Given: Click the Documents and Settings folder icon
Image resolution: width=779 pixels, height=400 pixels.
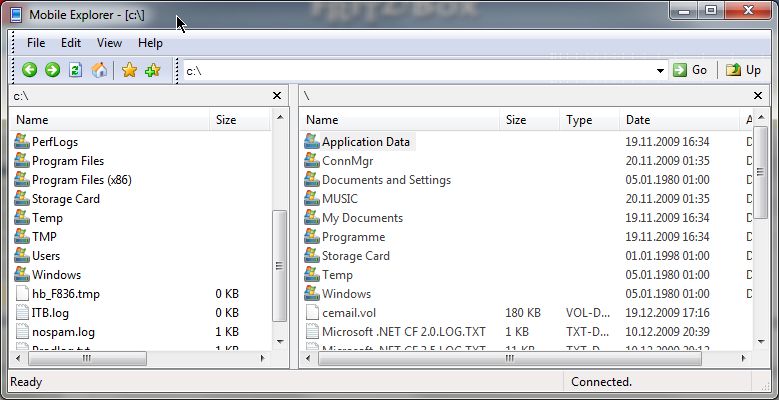Looking at the screenshot, I should click(312, 179).
